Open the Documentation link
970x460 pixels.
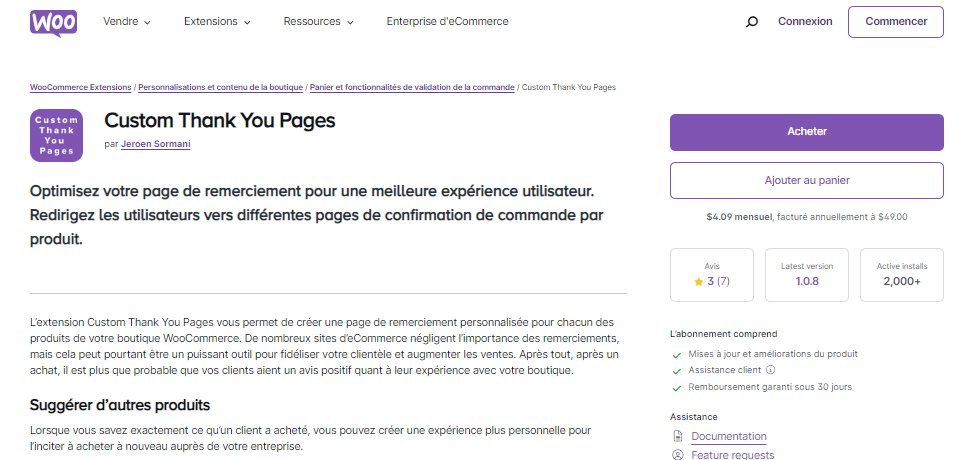click(x=729, y=437)
